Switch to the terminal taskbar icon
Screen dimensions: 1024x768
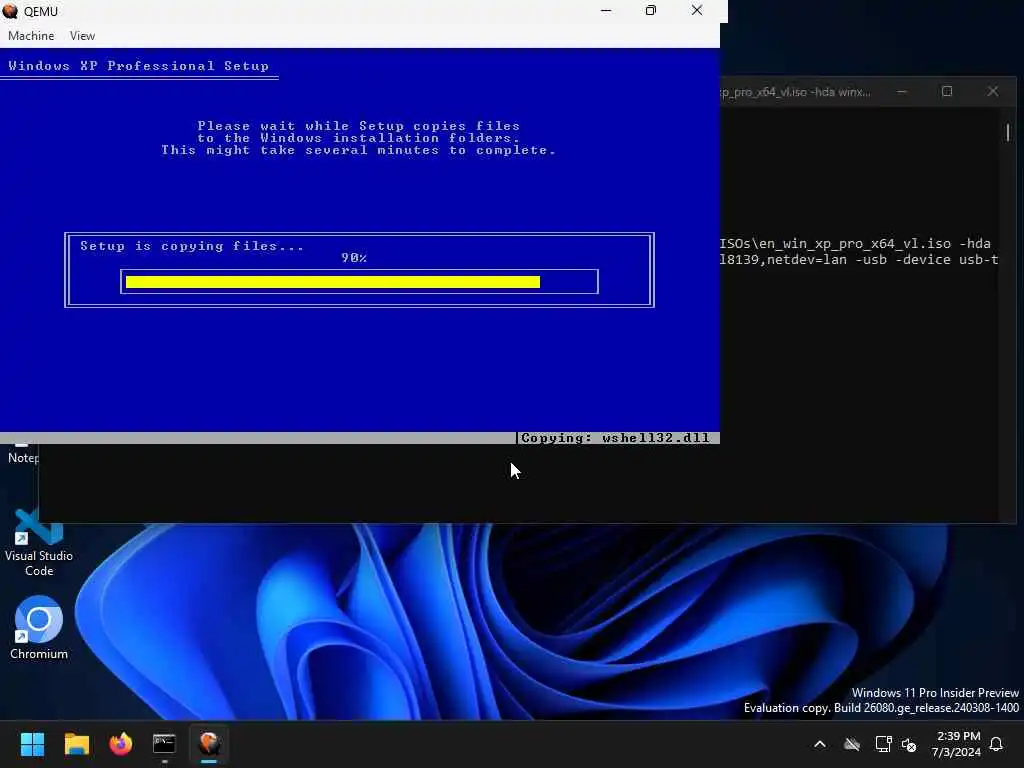coord(164,744)
